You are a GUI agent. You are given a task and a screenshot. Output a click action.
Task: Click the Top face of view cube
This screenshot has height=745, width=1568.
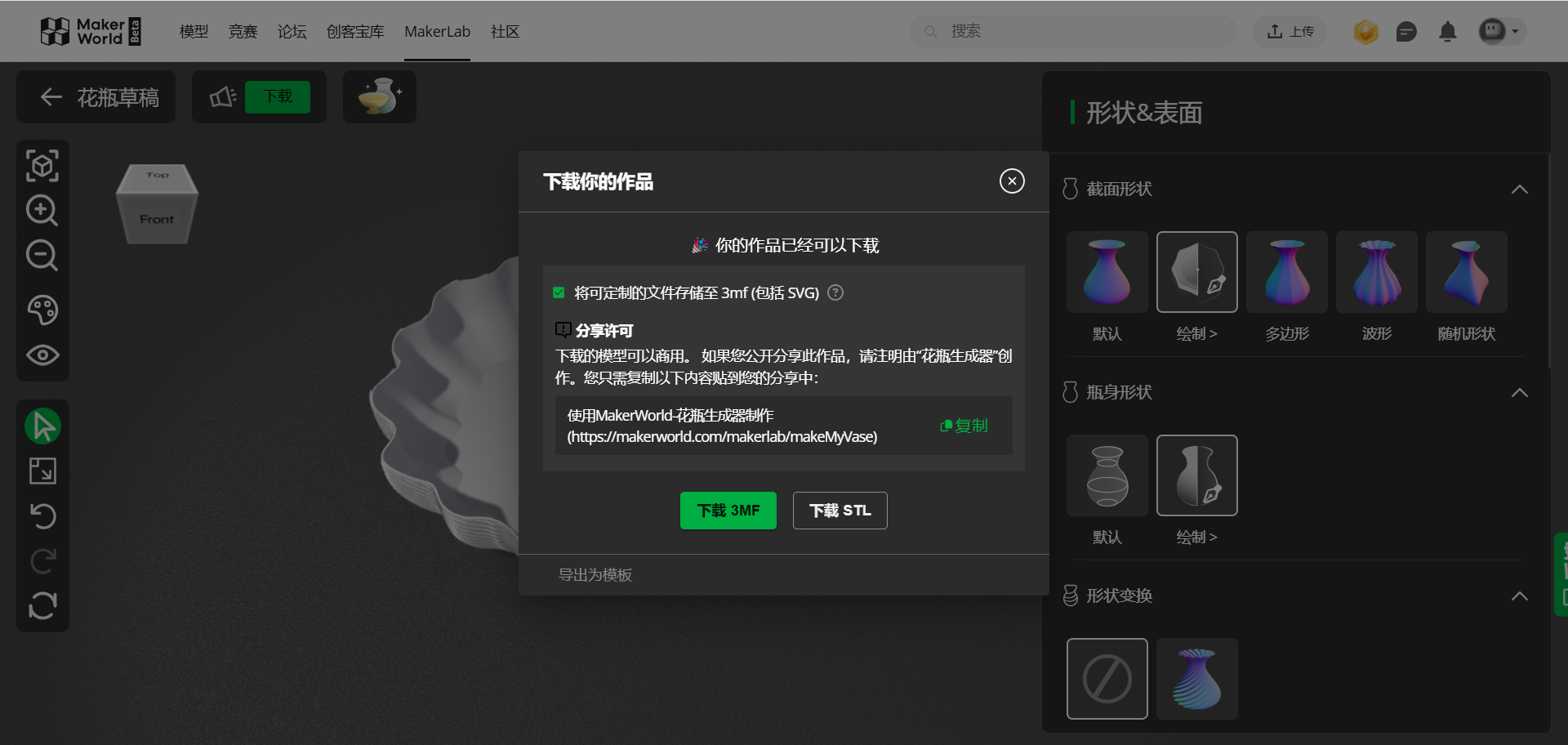point(158,176)
